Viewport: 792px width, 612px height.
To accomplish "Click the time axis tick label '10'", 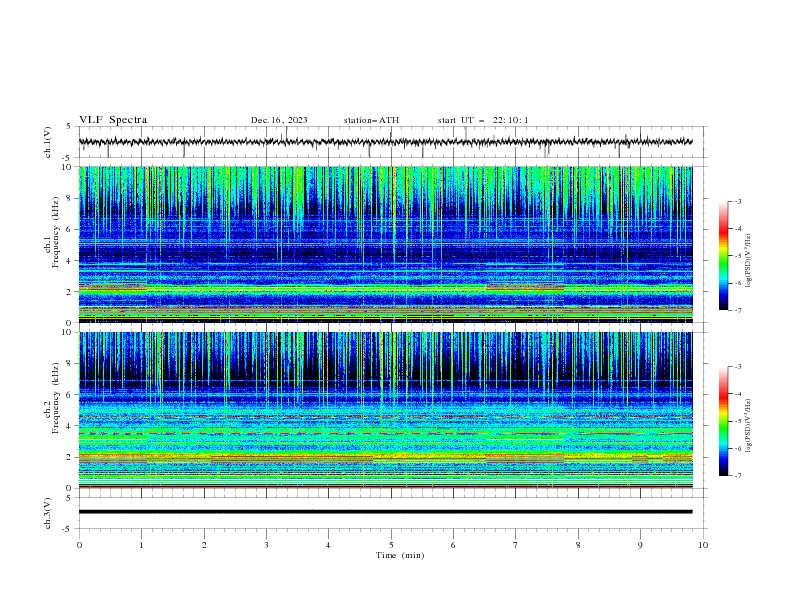I will pyautogui.click(x=703, y=545).
